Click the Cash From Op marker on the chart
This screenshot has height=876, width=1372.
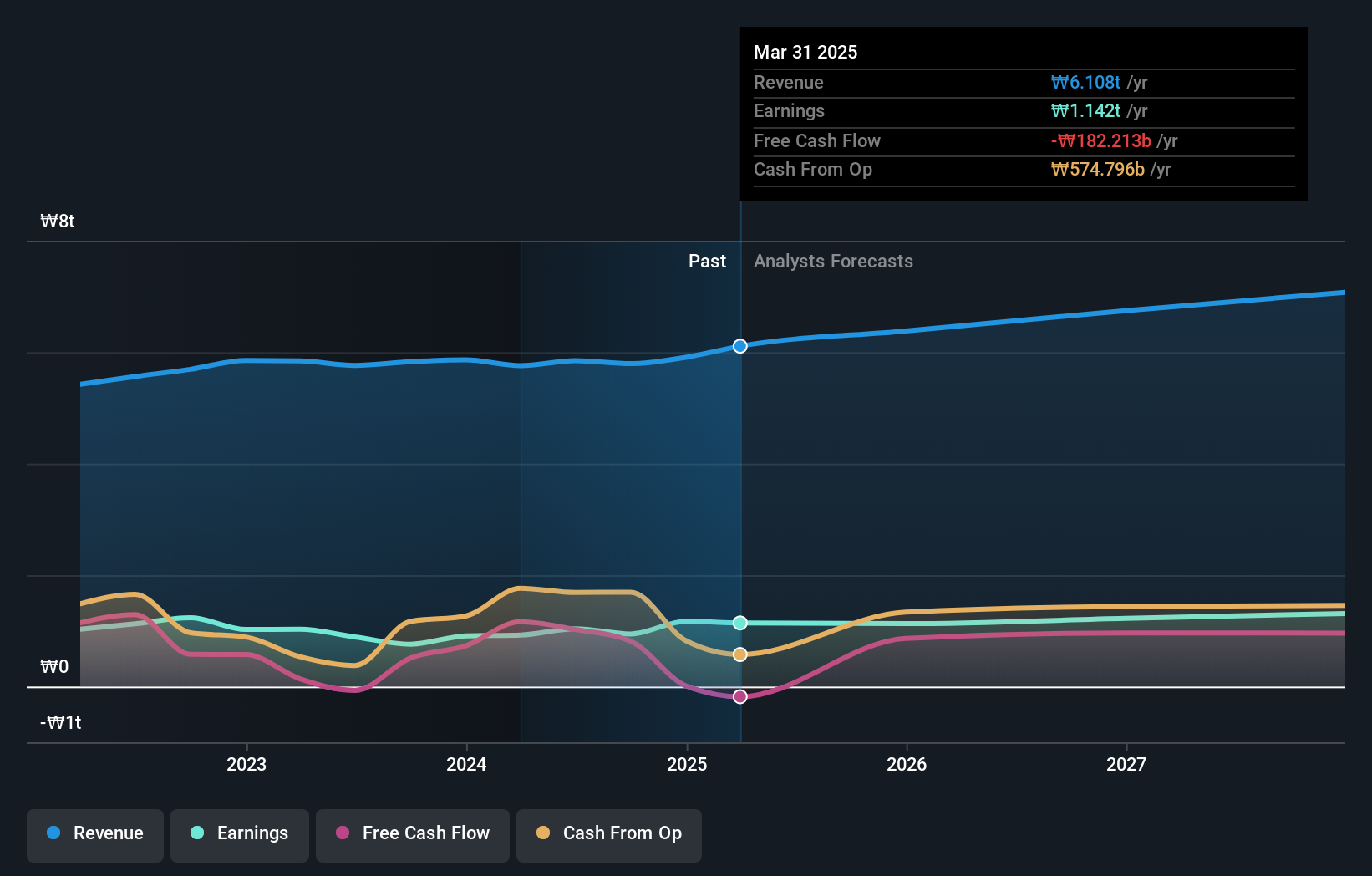[x=739, y=654]
